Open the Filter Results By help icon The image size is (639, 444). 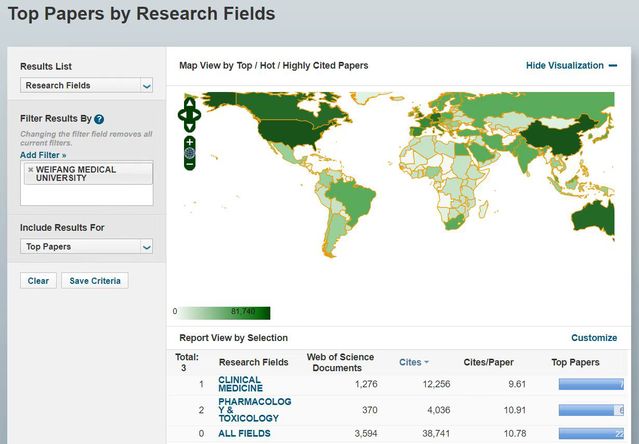(99, 119)
